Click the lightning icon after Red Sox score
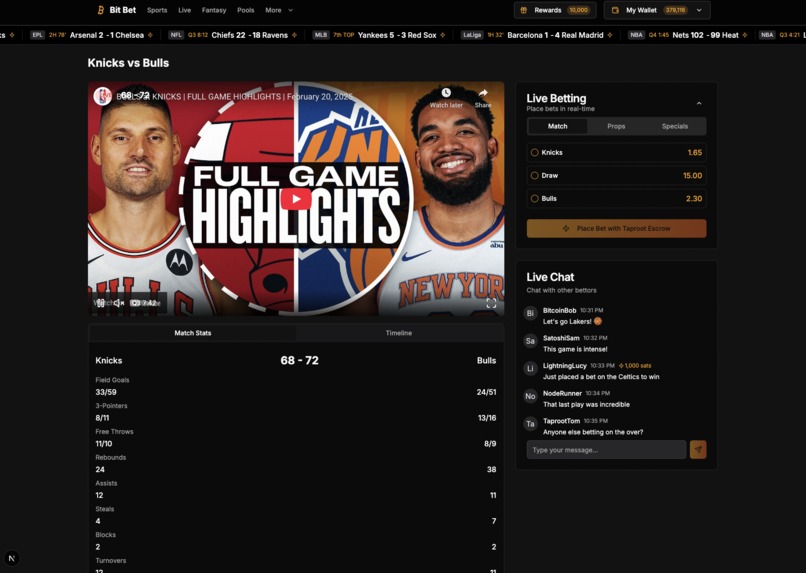Viewport: 806px width, 573px height. click(x=443, y=35)
